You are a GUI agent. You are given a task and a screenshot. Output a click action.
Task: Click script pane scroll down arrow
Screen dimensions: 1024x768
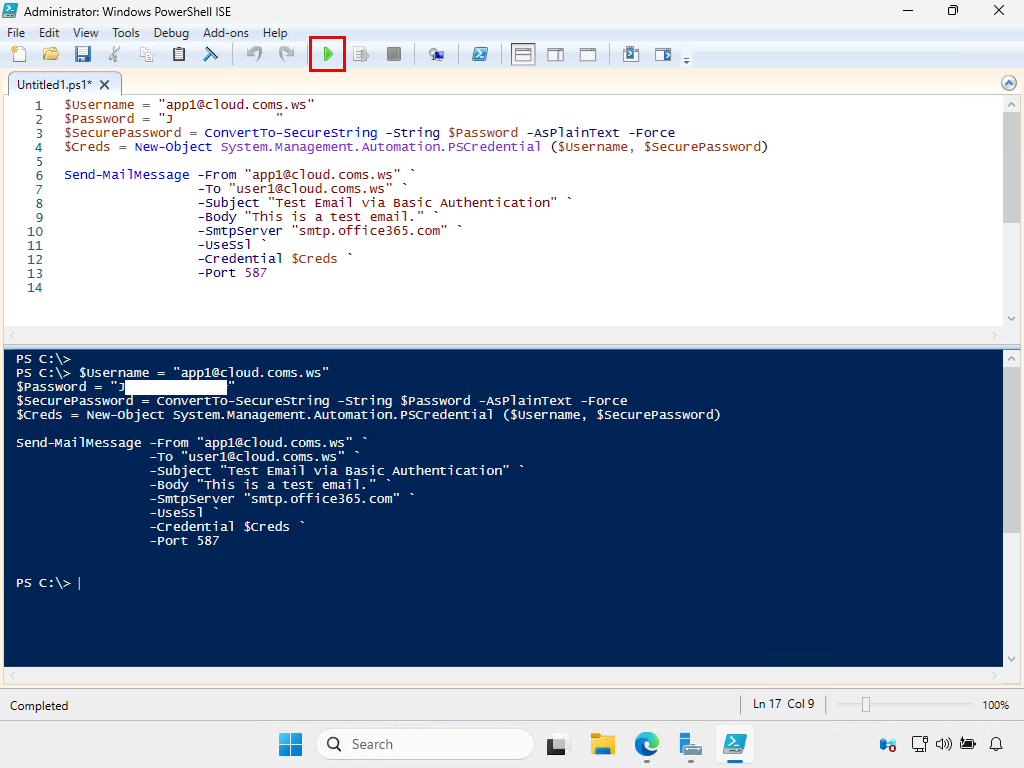[x=1011, y=319]
